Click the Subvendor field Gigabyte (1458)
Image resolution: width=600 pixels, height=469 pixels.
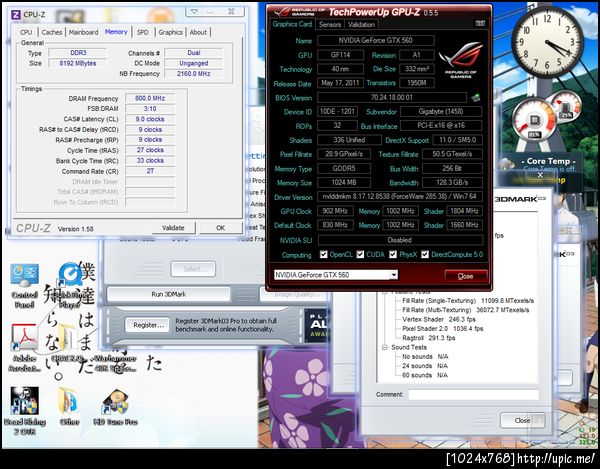pyautogui.click(x=441, y=111)
